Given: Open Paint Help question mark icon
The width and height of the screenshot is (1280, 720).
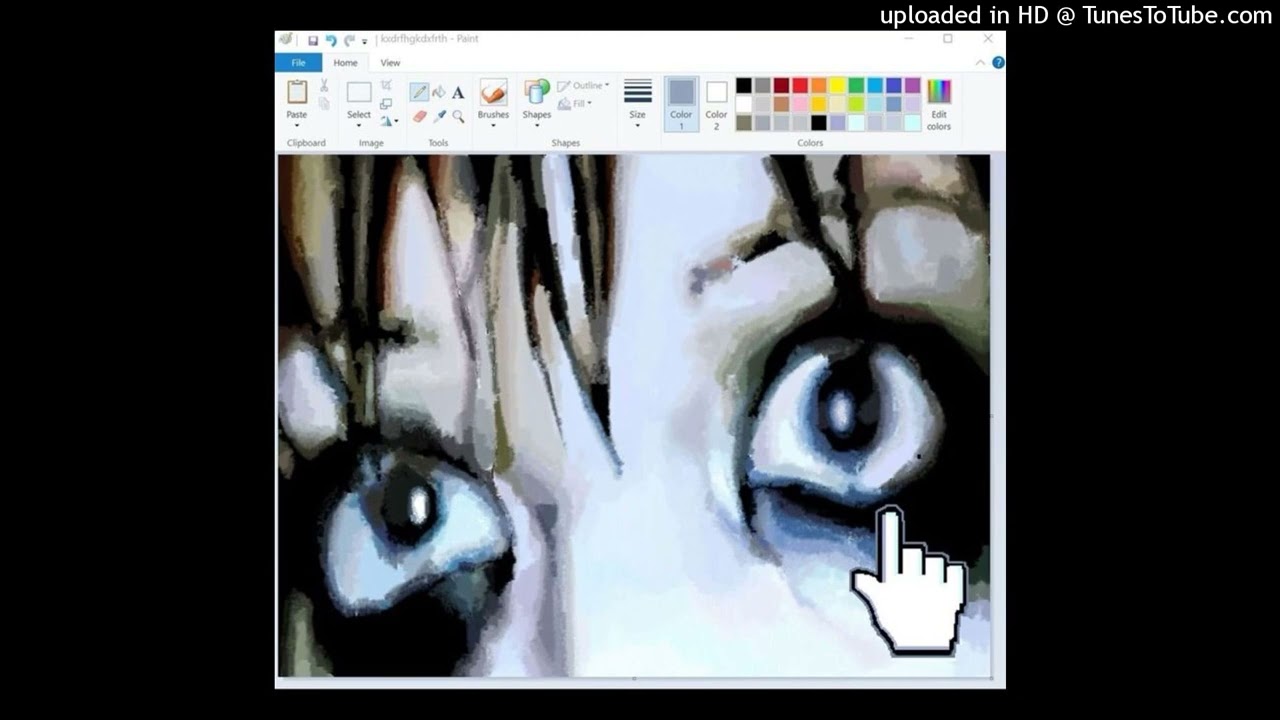Looking at the screenshot, I should tap(997, 63).
